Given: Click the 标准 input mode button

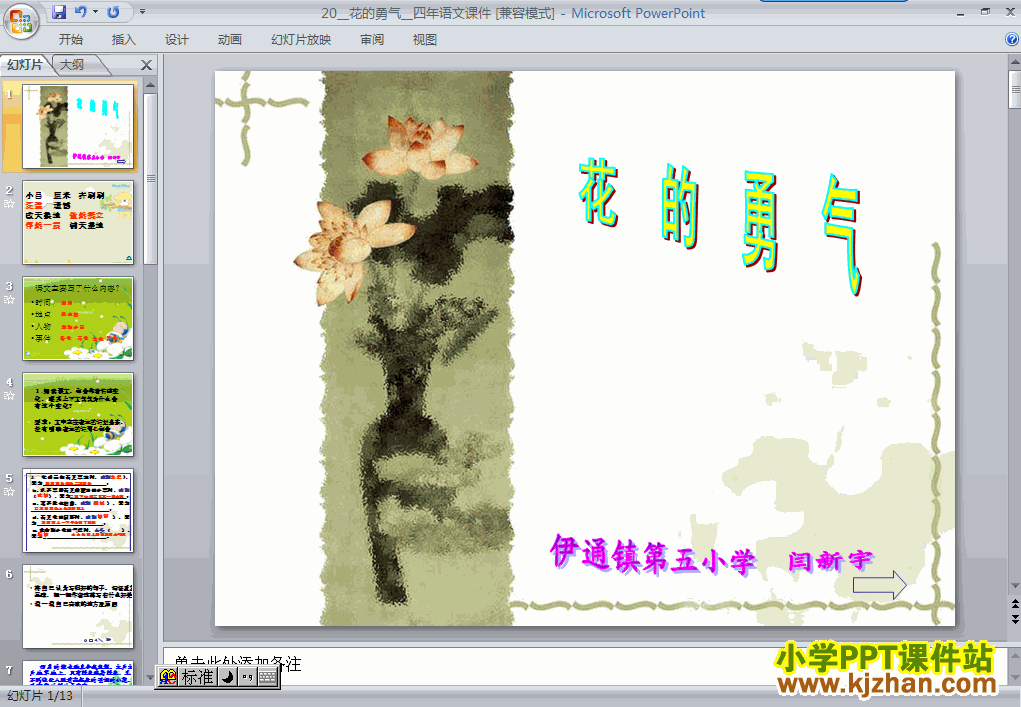Looking at the screenshot, I should point(197,677).
